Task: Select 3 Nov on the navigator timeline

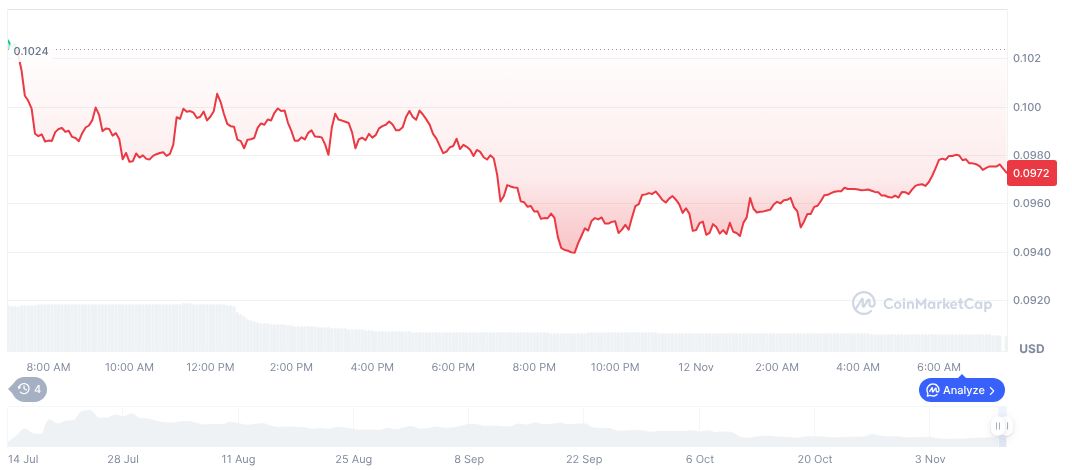Action: 931,459
